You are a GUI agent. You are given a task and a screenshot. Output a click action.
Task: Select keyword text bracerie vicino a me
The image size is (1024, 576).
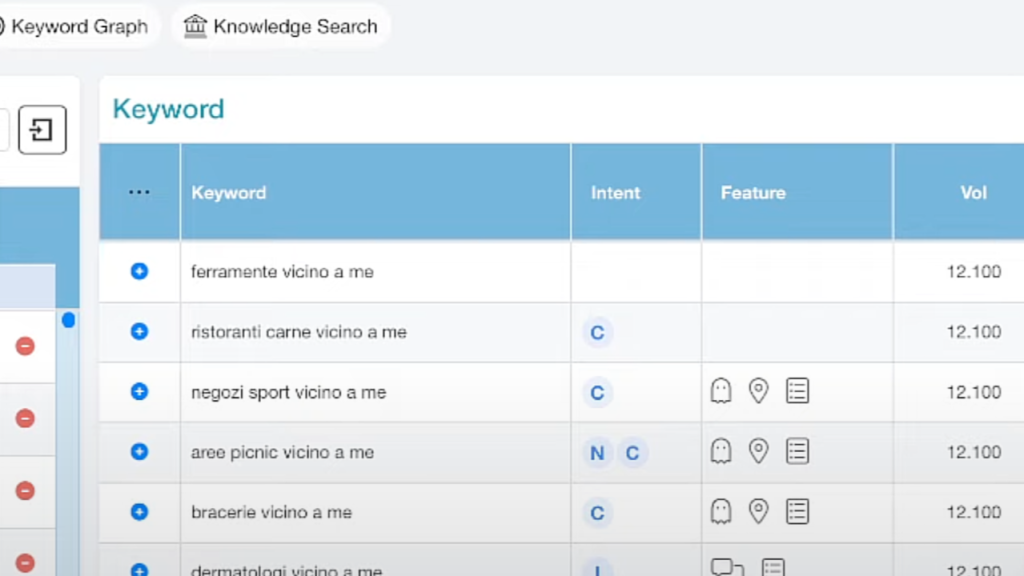(x=271, y=512)
